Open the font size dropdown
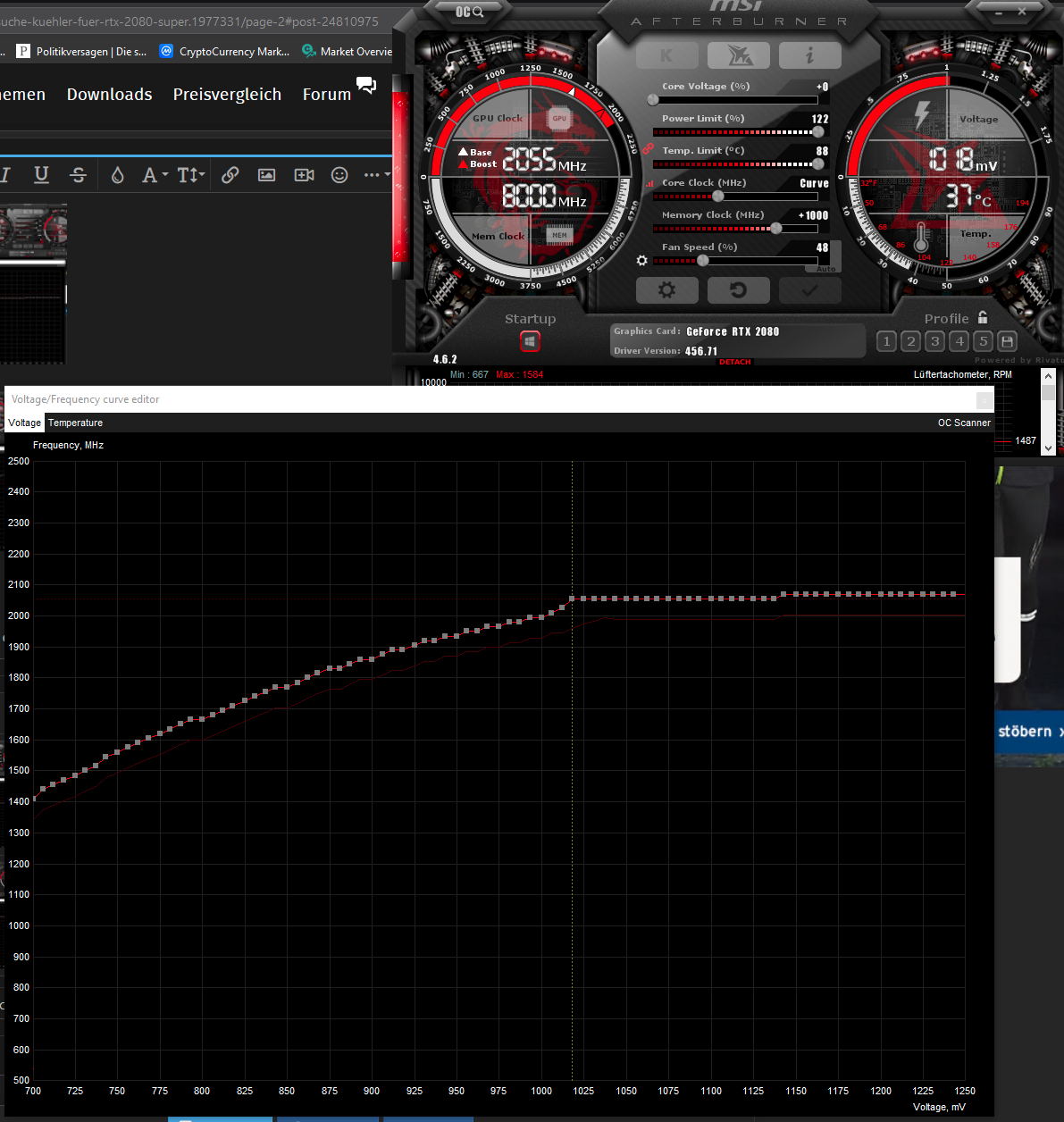1064x1122 pixels. [x=190, y=175]
